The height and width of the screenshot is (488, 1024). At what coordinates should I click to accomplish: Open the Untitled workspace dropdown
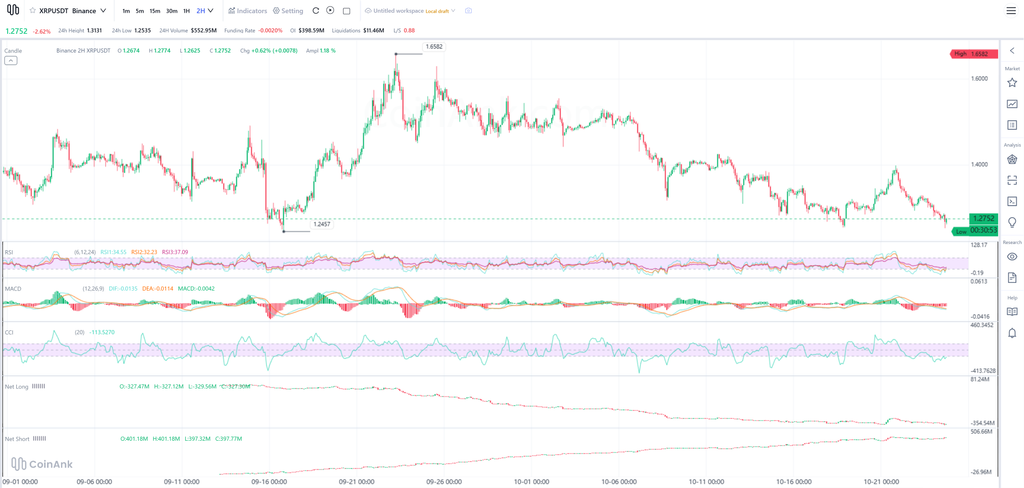410,10
